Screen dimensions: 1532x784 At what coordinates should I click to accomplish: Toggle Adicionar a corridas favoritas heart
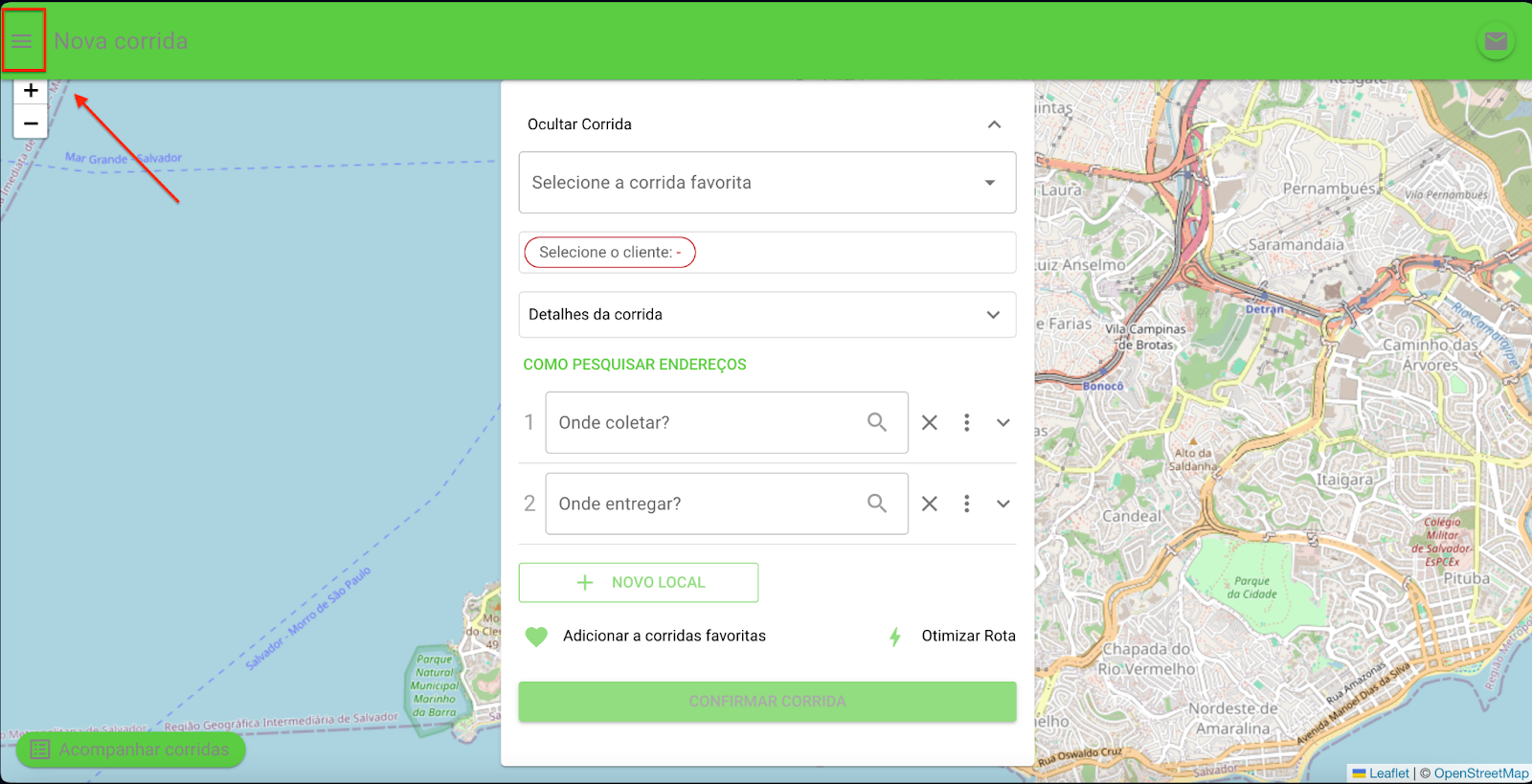(536, 637)
